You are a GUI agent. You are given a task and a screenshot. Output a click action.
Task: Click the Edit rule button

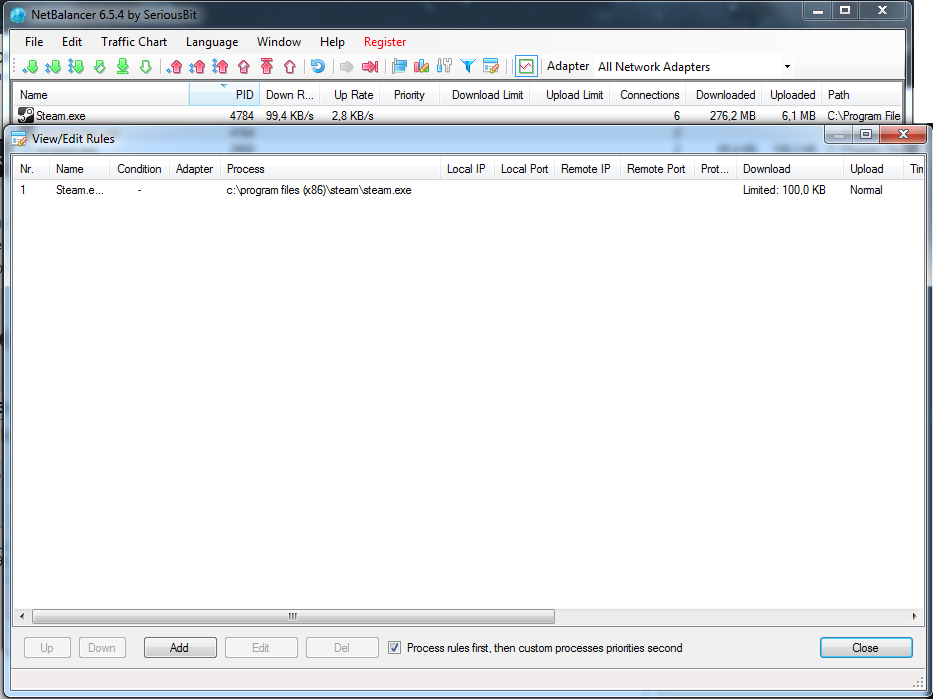pos(261,648)
